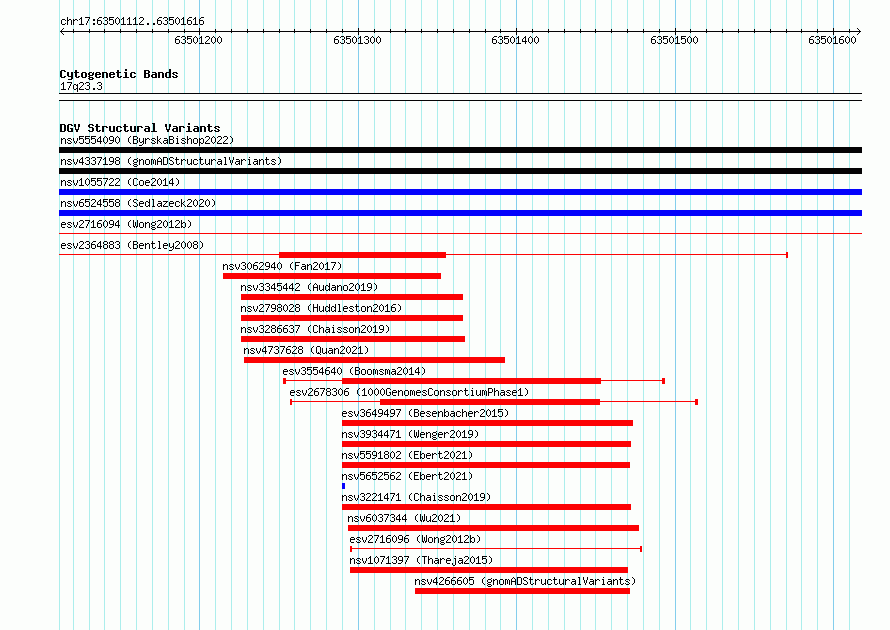The image size is (890, 630).
Task: Click the red bar for nsv6037344
Action: click(493, 528)
